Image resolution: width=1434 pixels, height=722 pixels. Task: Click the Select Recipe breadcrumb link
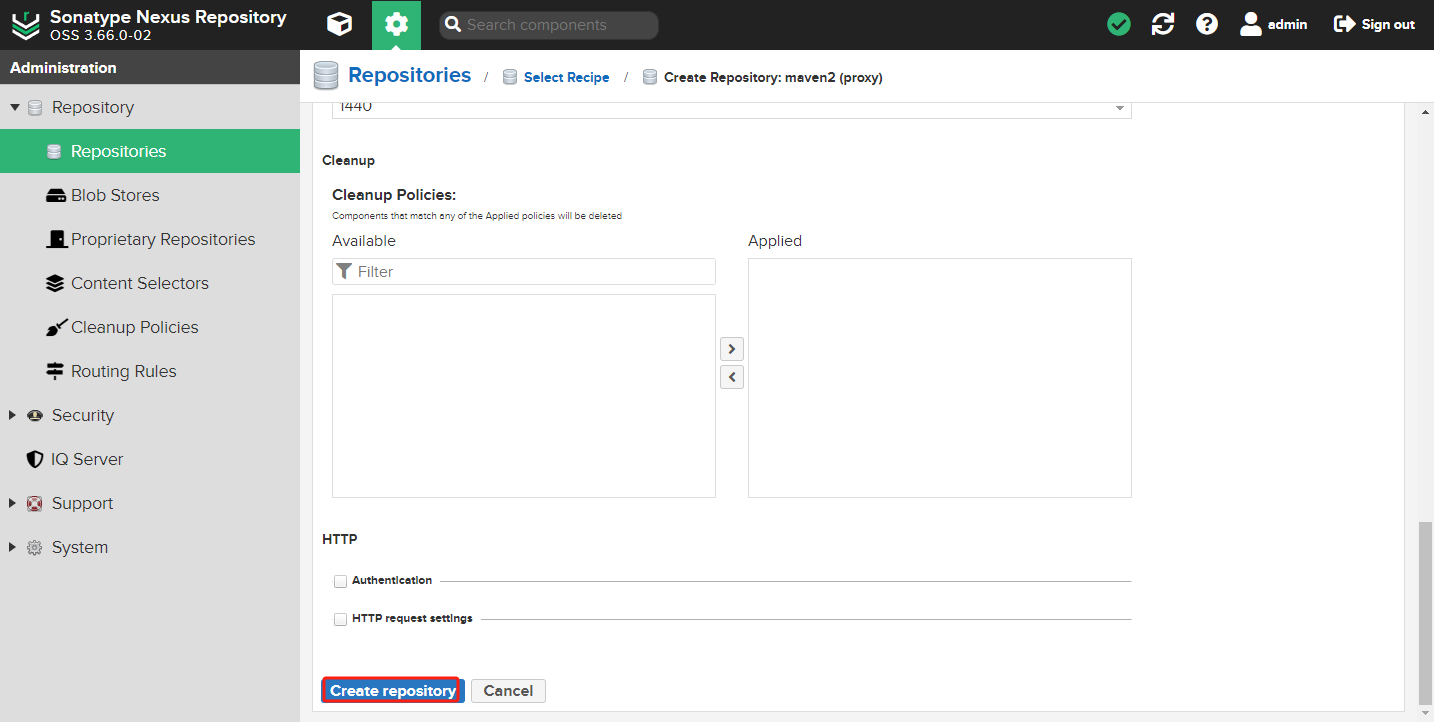point(566,77)
